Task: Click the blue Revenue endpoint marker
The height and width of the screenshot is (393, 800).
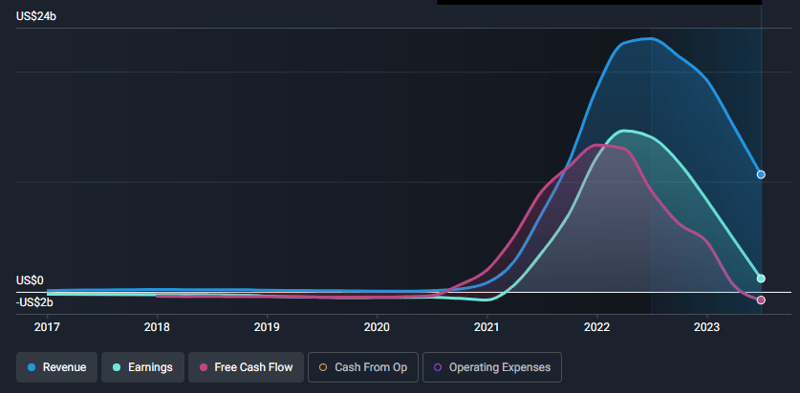Action: click(x=761, y=175)
